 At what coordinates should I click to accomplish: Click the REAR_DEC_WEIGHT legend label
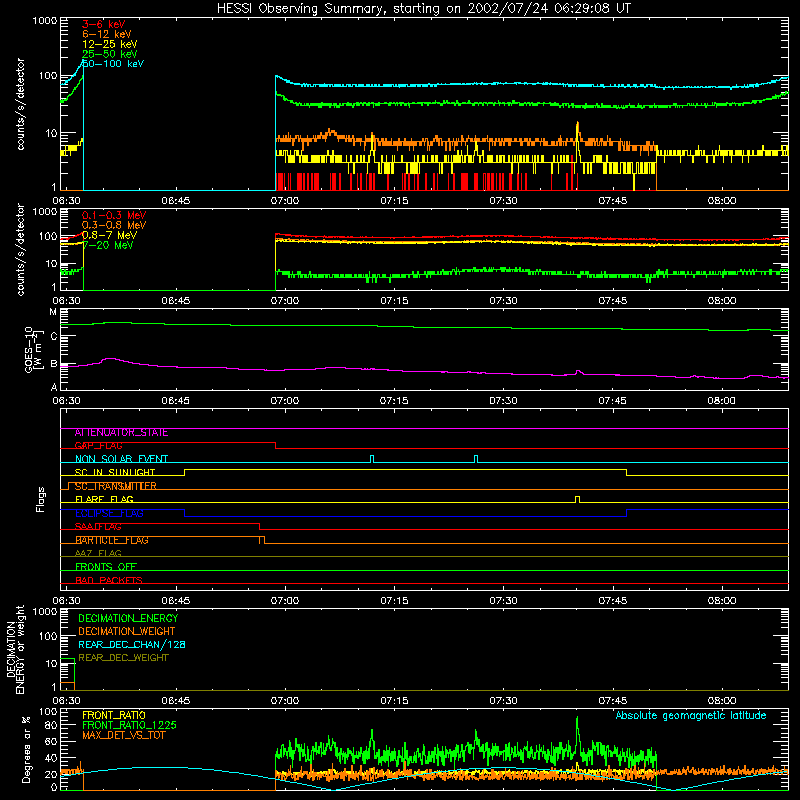click(123, 658)
